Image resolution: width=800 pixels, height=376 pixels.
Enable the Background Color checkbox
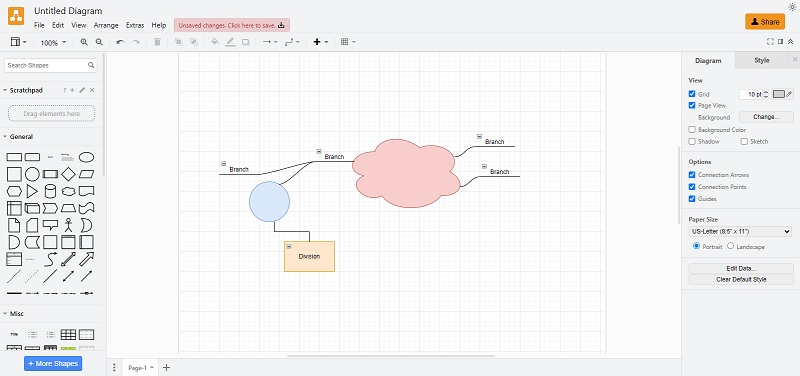692,130
